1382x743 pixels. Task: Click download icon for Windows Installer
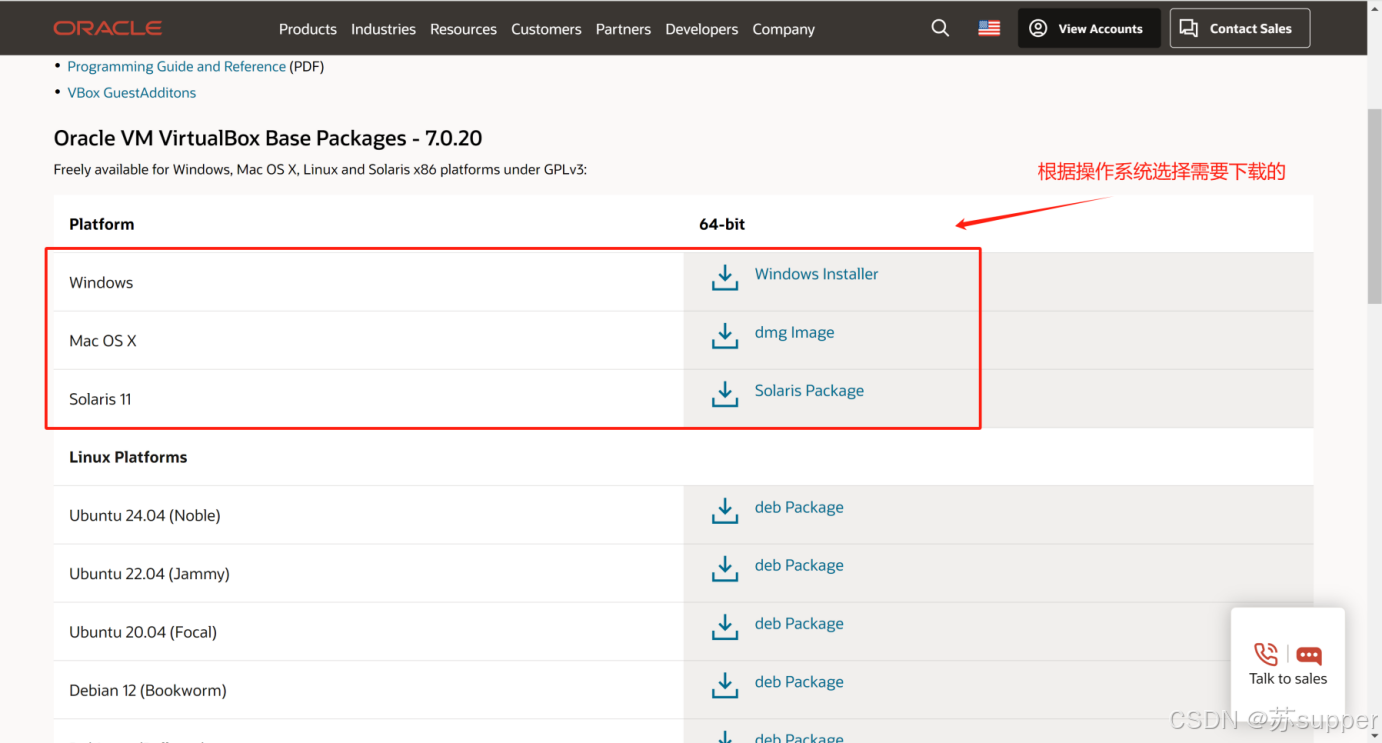coord(725,277)
